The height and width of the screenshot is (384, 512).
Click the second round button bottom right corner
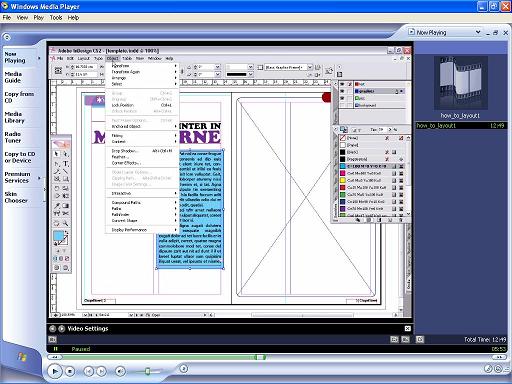(498, 369)
